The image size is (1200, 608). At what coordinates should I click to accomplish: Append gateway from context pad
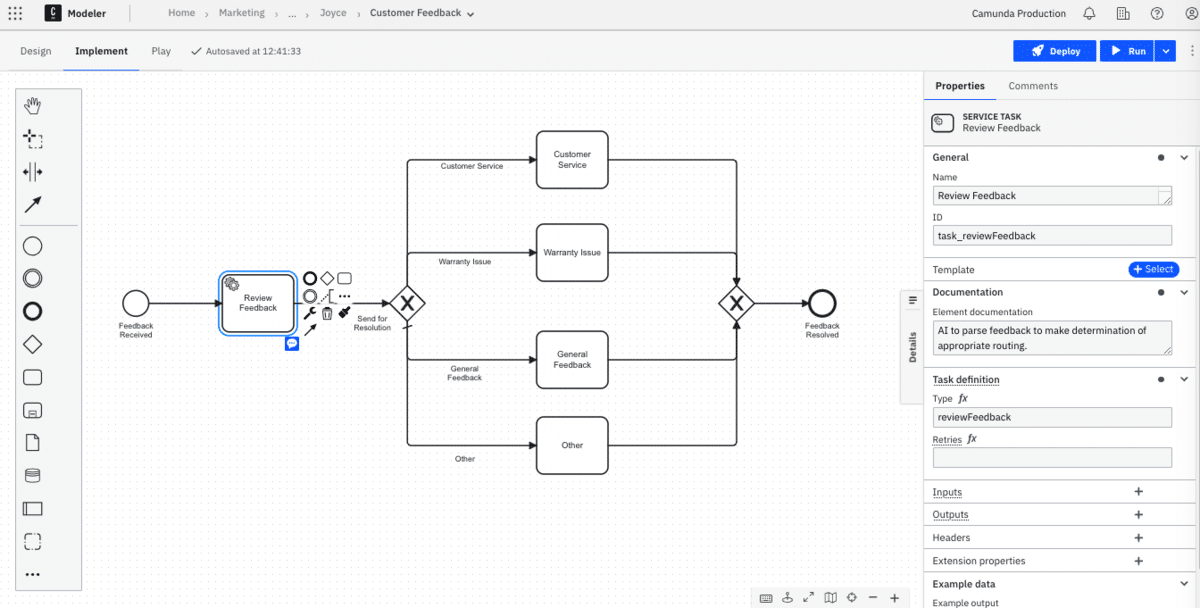327,278
